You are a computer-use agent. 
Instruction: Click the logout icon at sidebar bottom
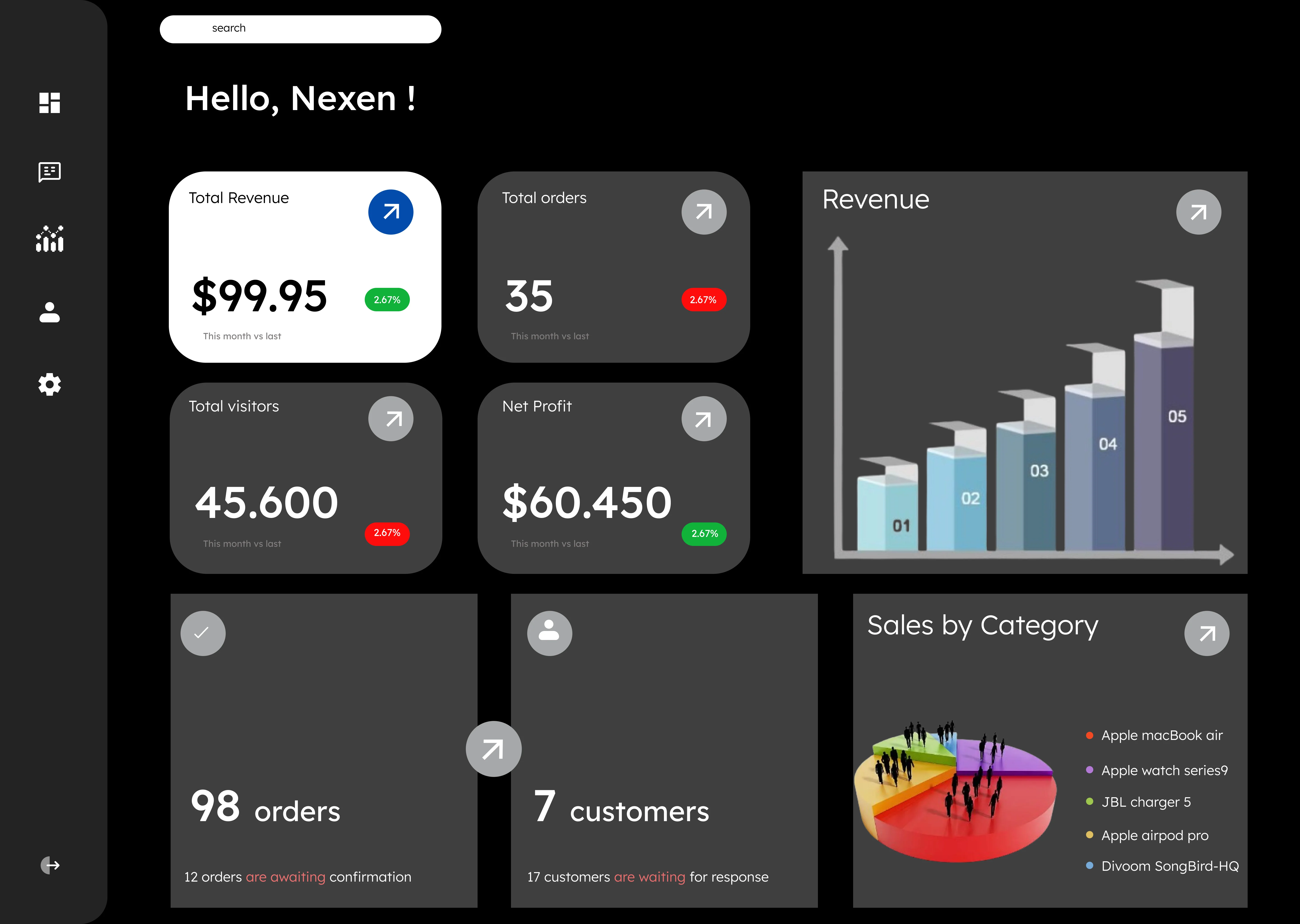click(50, 865)
